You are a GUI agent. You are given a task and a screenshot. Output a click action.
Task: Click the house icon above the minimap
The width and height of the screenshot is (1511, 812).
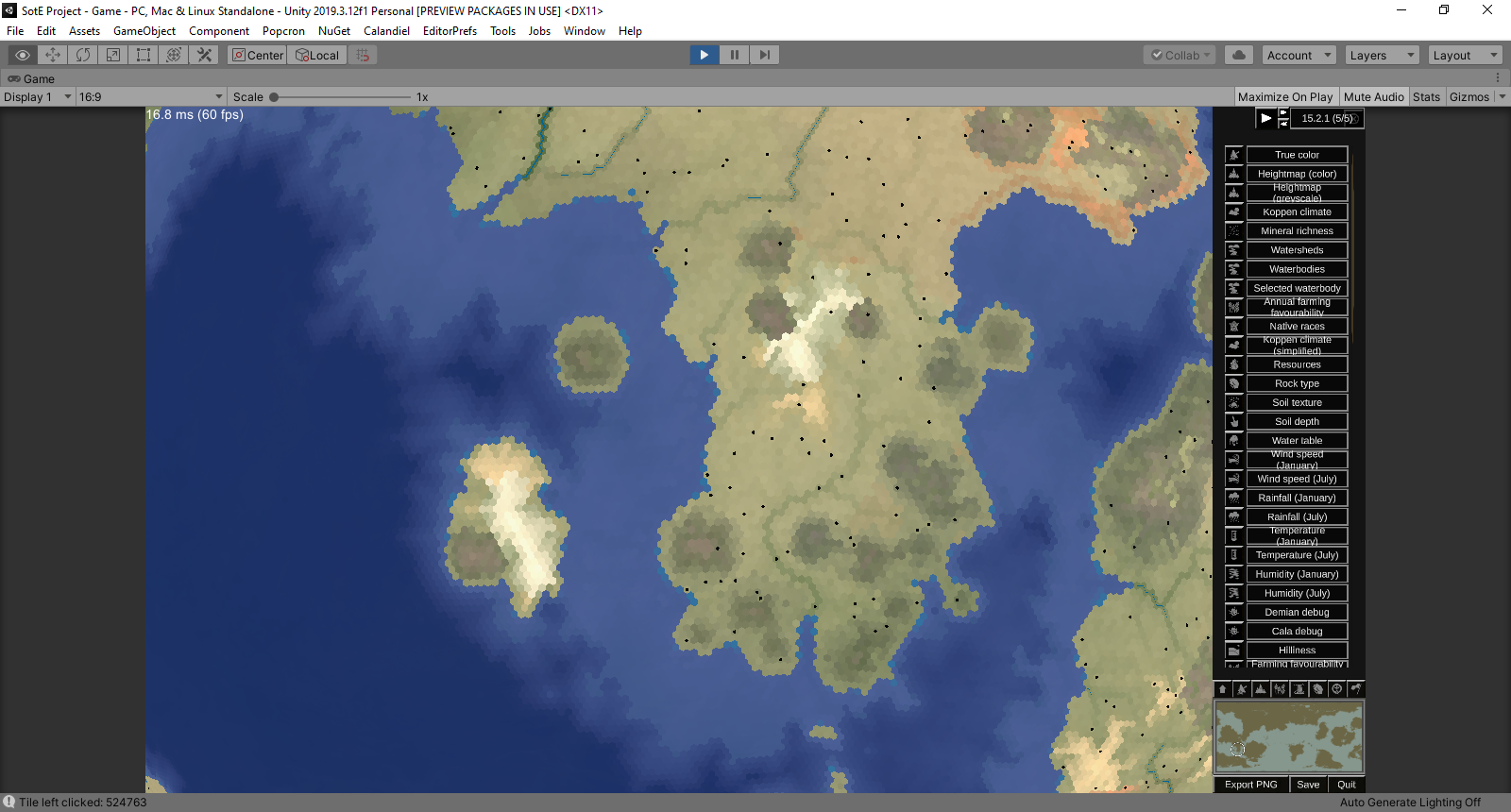1223,689
